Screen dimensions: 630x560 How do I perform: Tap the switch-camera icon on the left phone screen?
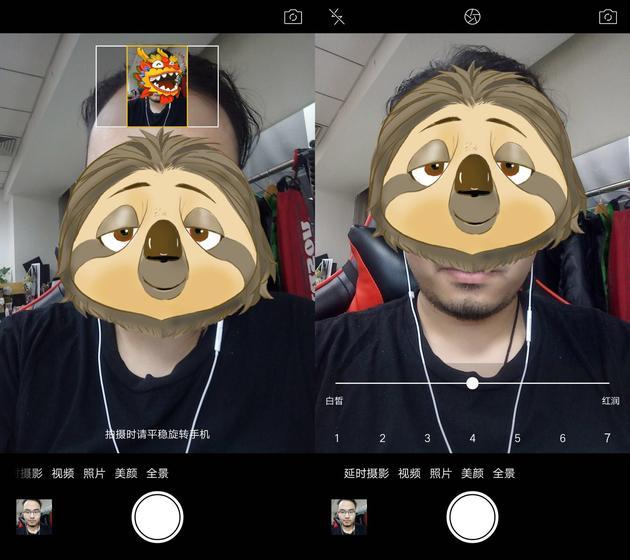coord(293,17)
